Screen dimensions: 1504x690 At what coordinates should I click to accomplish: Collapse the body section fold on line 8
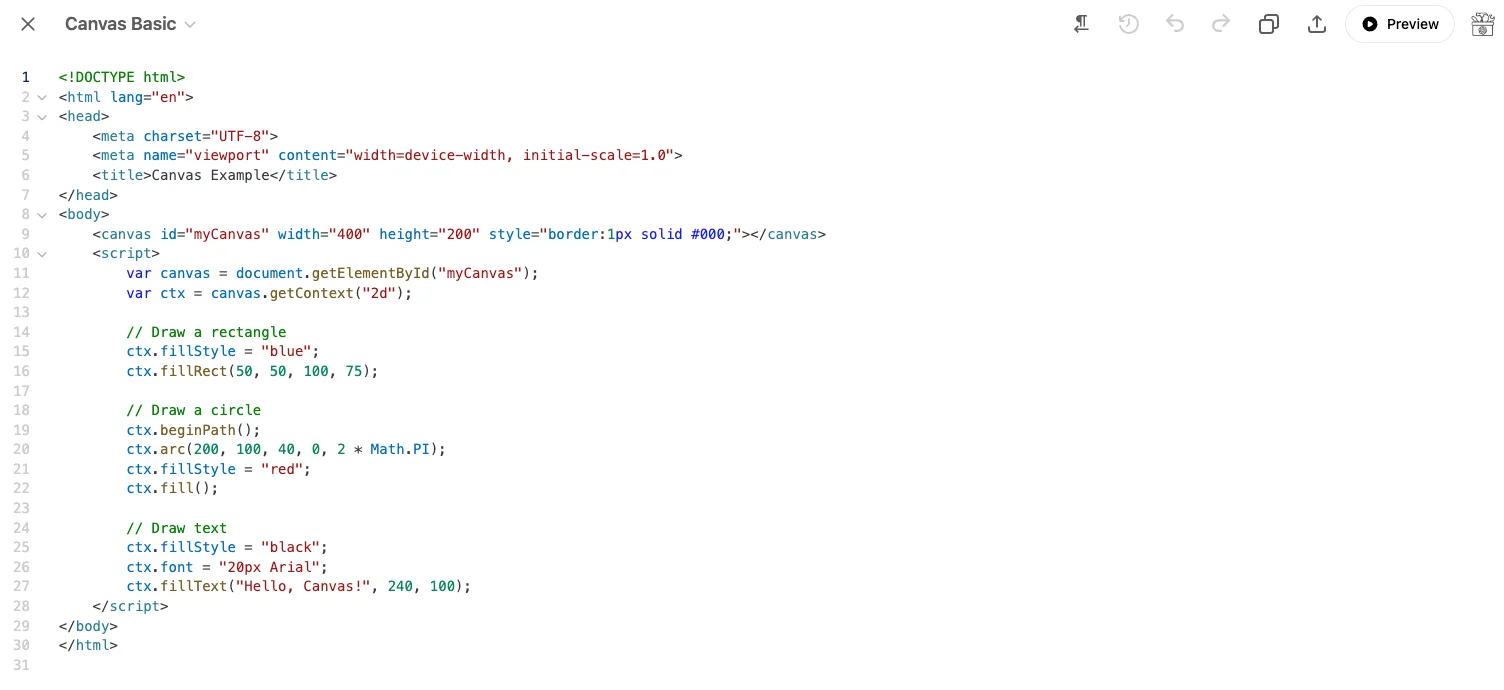[42, 214]
